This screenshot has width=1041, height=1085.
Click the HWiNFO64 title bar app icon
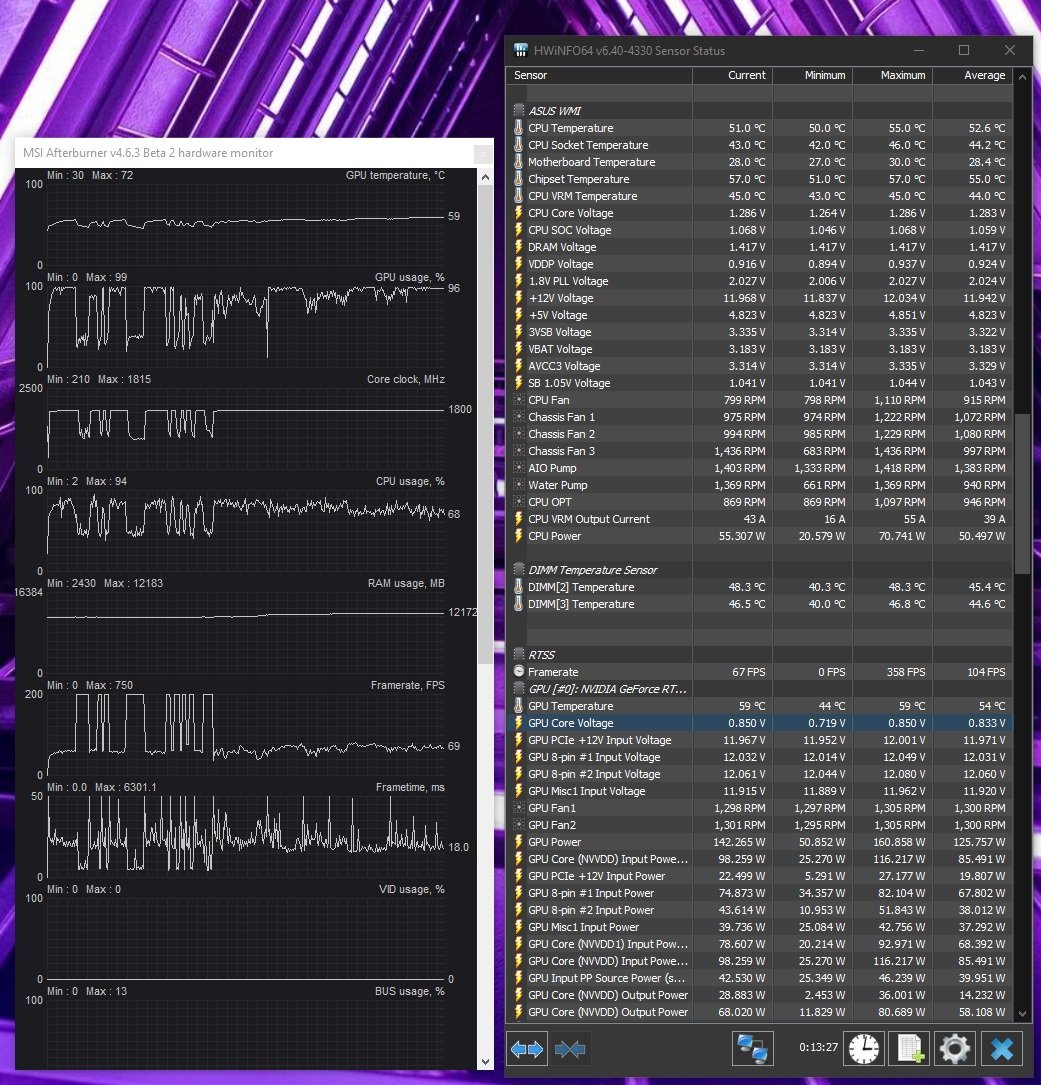[x=520, y=51]
